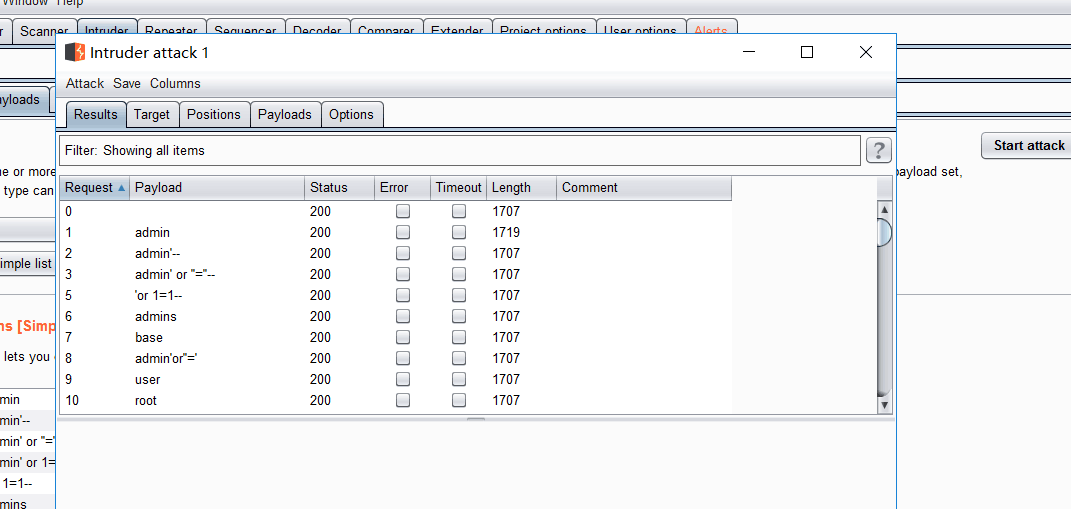Sort results by Payload column header
1071x509 pixels.
click(217, 188)
